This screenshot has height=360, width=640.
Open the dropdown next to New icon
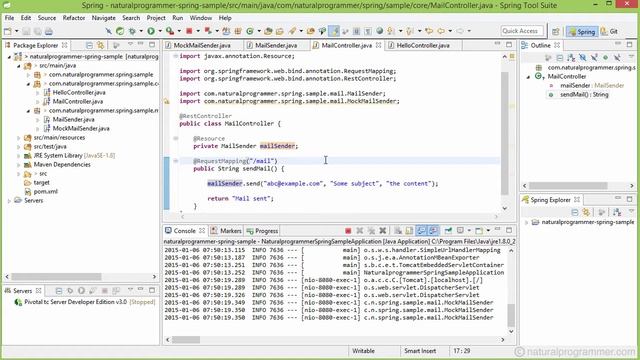pos(17,31)
